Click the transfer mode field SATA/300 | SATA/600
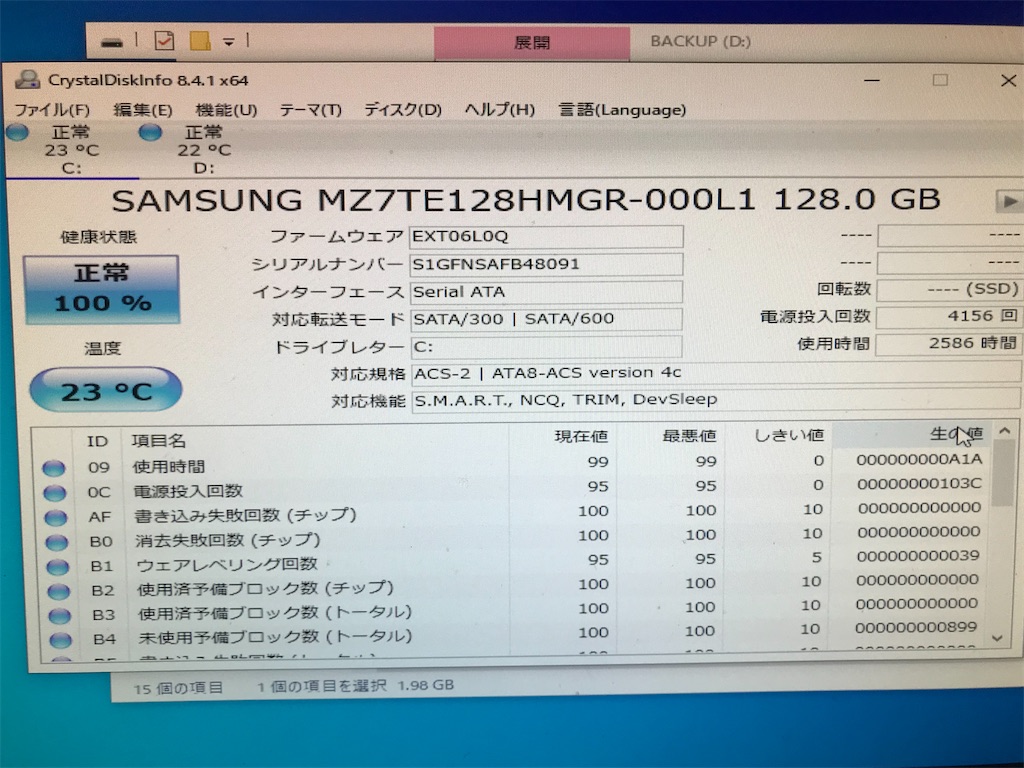This screenshot has height=768, width=1024. point(547,319)
